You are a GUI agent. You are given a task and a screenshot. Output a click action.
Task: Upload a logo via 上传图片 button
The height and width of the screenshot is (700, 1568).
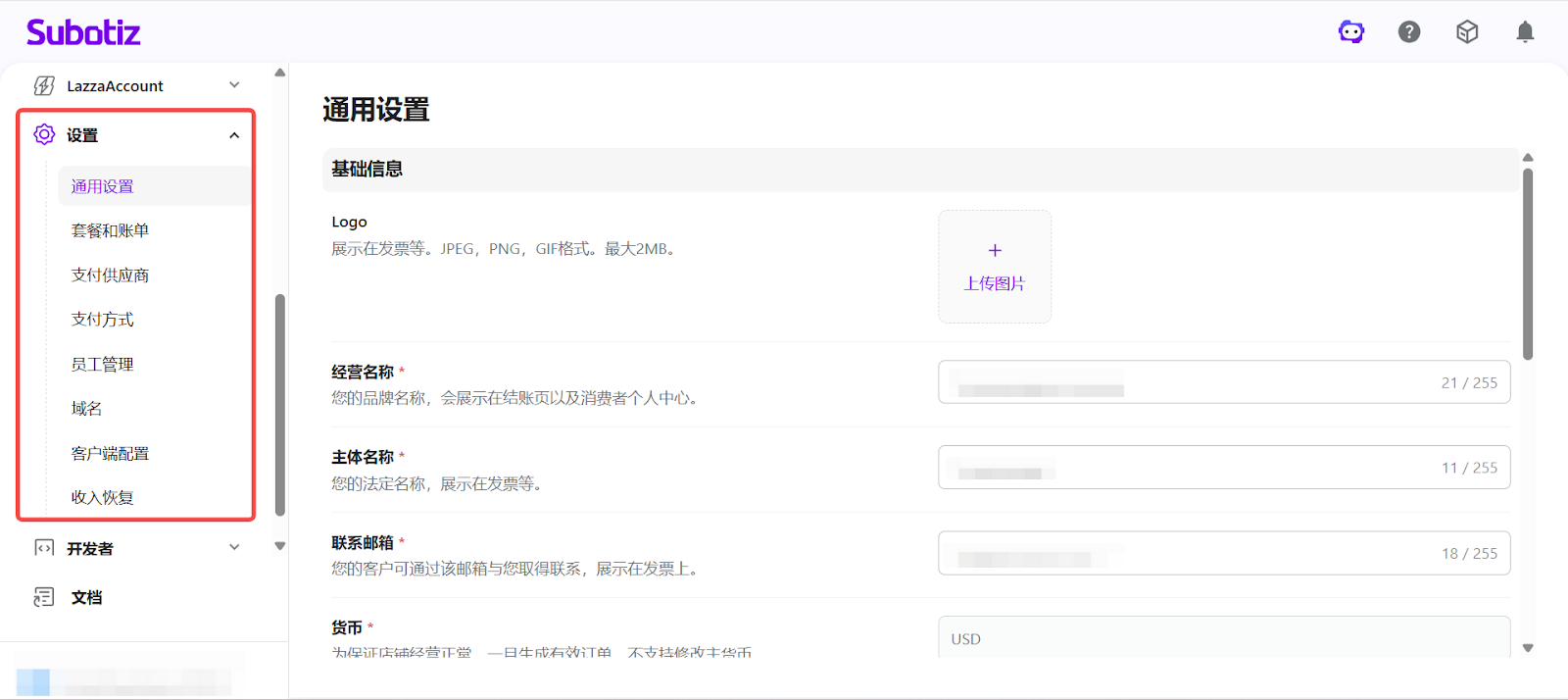(995, 267)
